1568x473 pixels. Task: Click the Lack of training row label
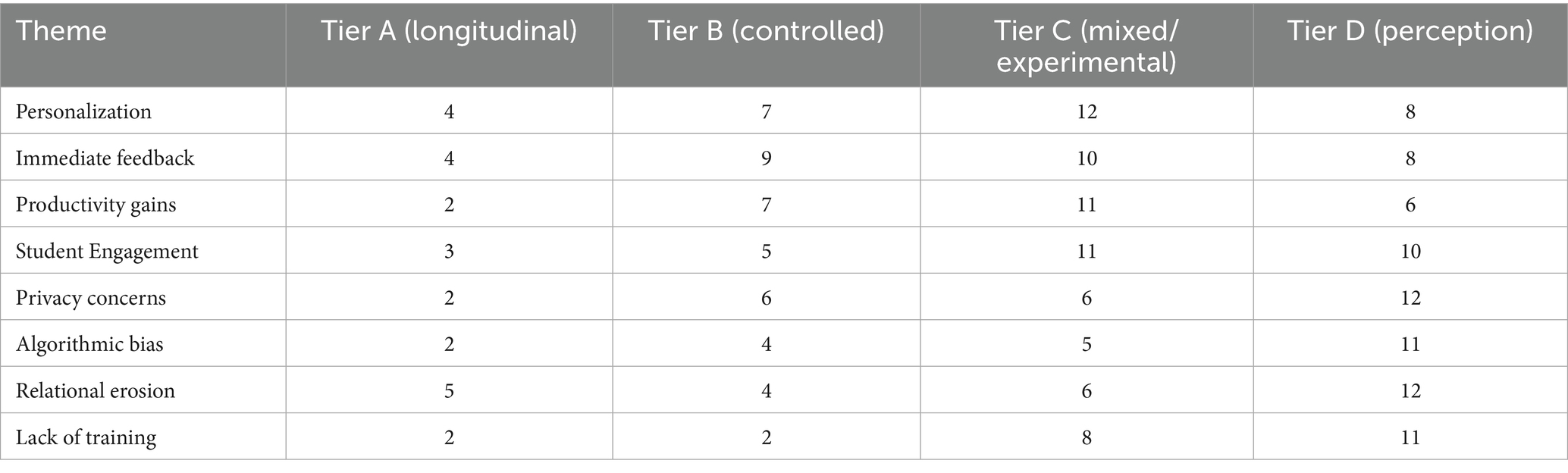[86, 437]
